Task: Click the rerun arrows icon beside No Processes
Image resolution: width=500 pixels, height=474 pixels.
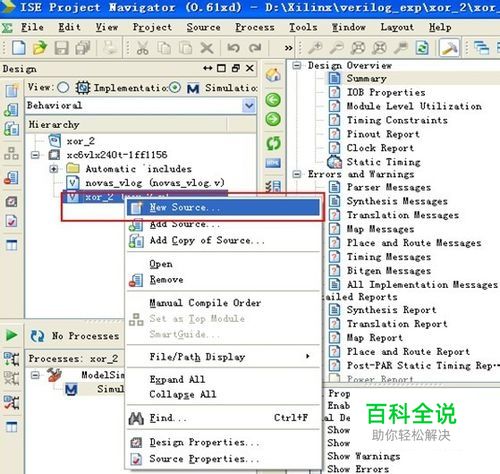Action: point(37,336)
